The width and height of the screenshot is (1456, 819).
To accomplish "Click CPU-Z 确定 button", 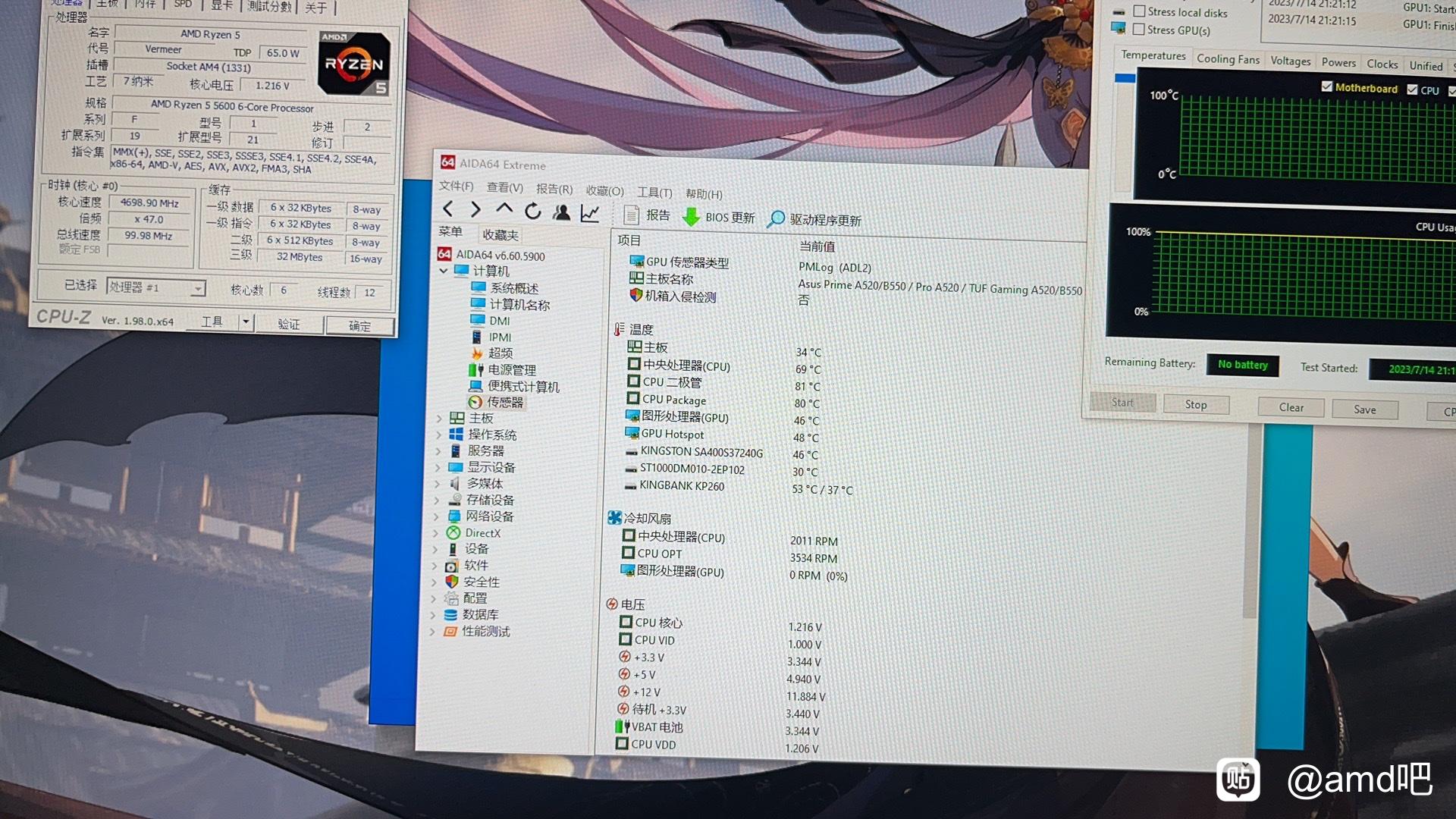I will click(359, 327).
